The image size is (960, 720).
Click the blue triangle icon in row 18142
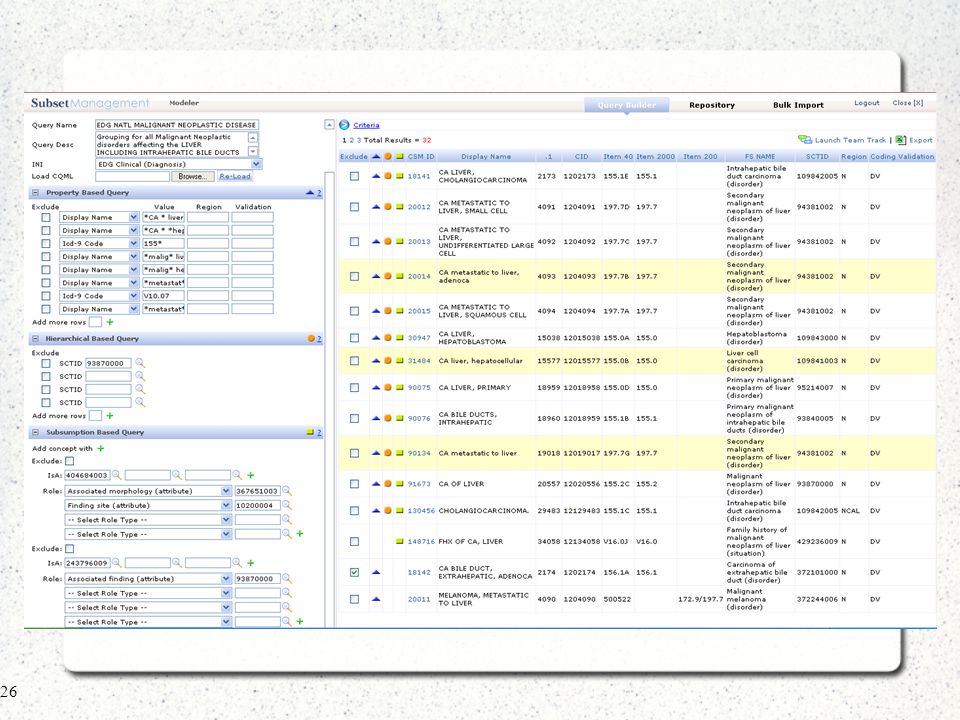(x=376, y=572)
